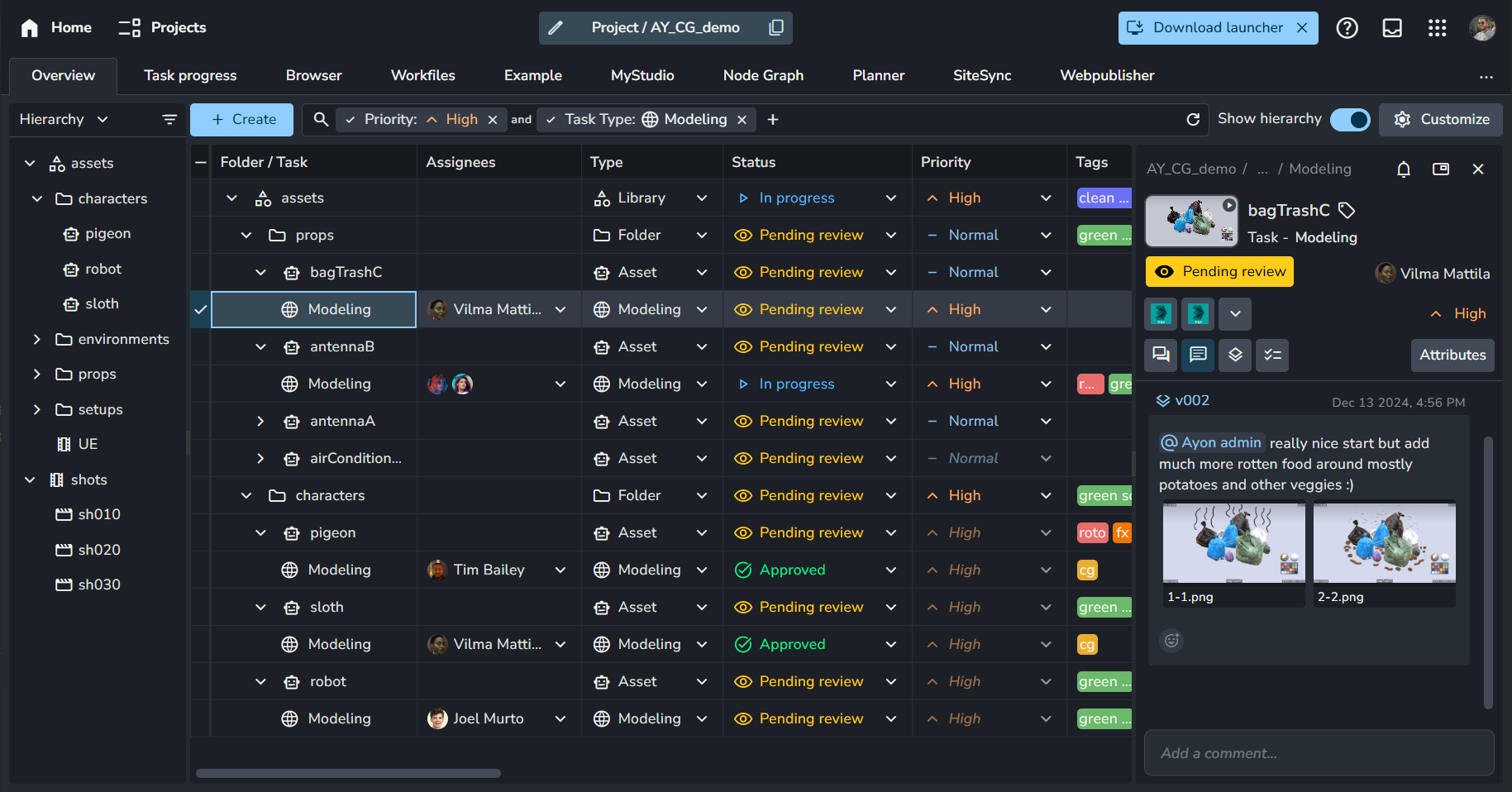Show the checklists feed filter icon

(1272, 355)
